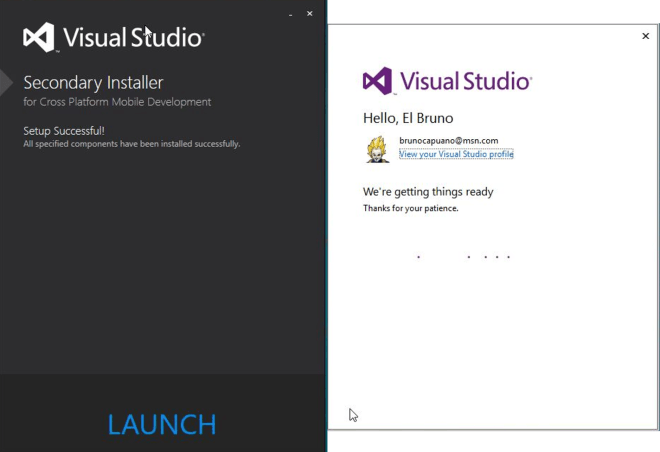Click the Secondary Installer heading
Screen dimensions: 660x452
93,83
